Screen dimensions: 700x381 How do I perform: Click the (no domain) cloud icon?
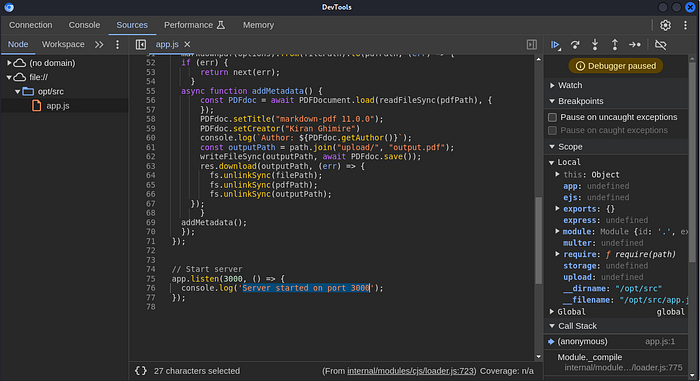tap(20, 63)
